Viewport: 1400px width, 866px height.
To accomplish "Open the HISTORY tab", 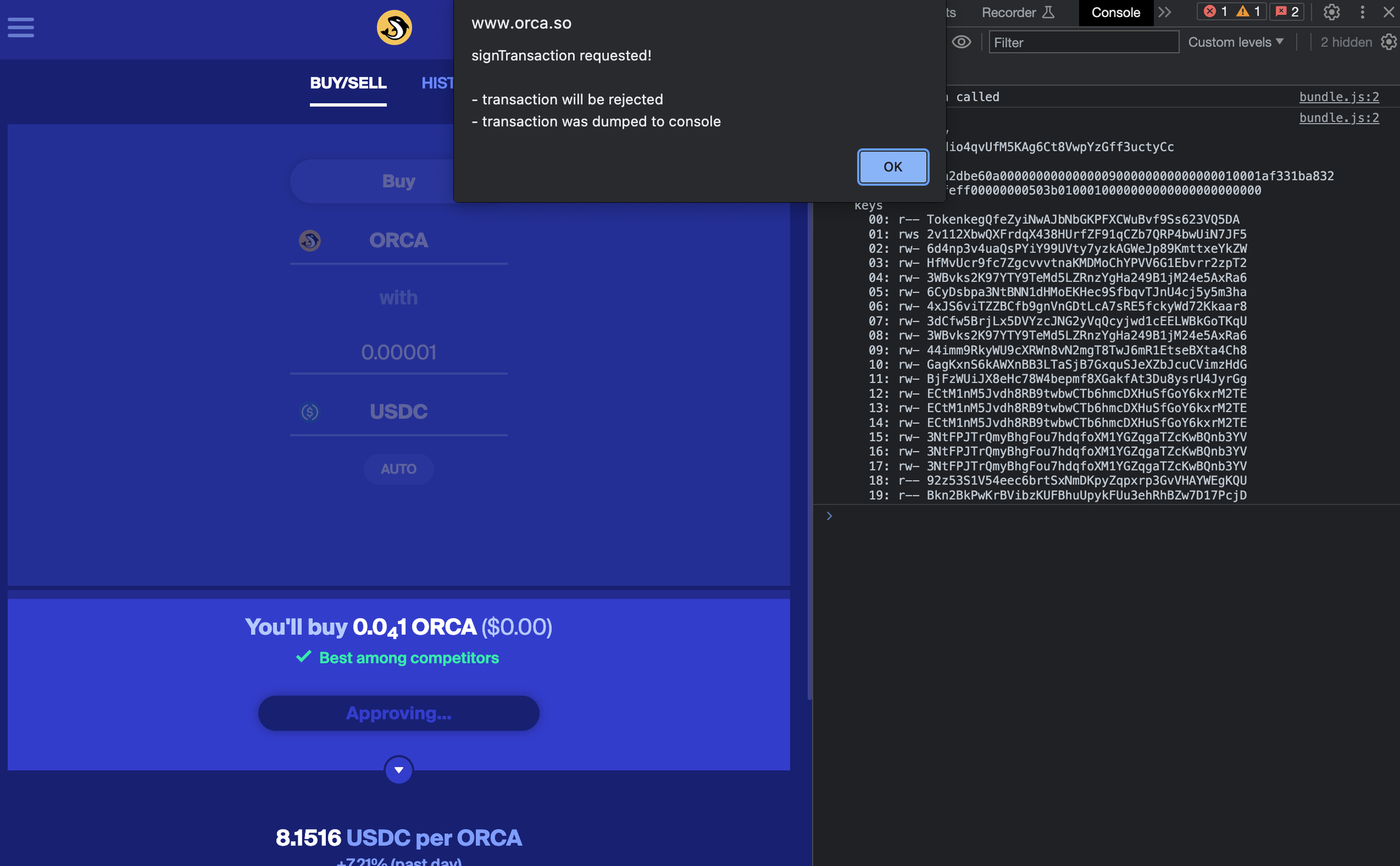I will click(437, 83).
